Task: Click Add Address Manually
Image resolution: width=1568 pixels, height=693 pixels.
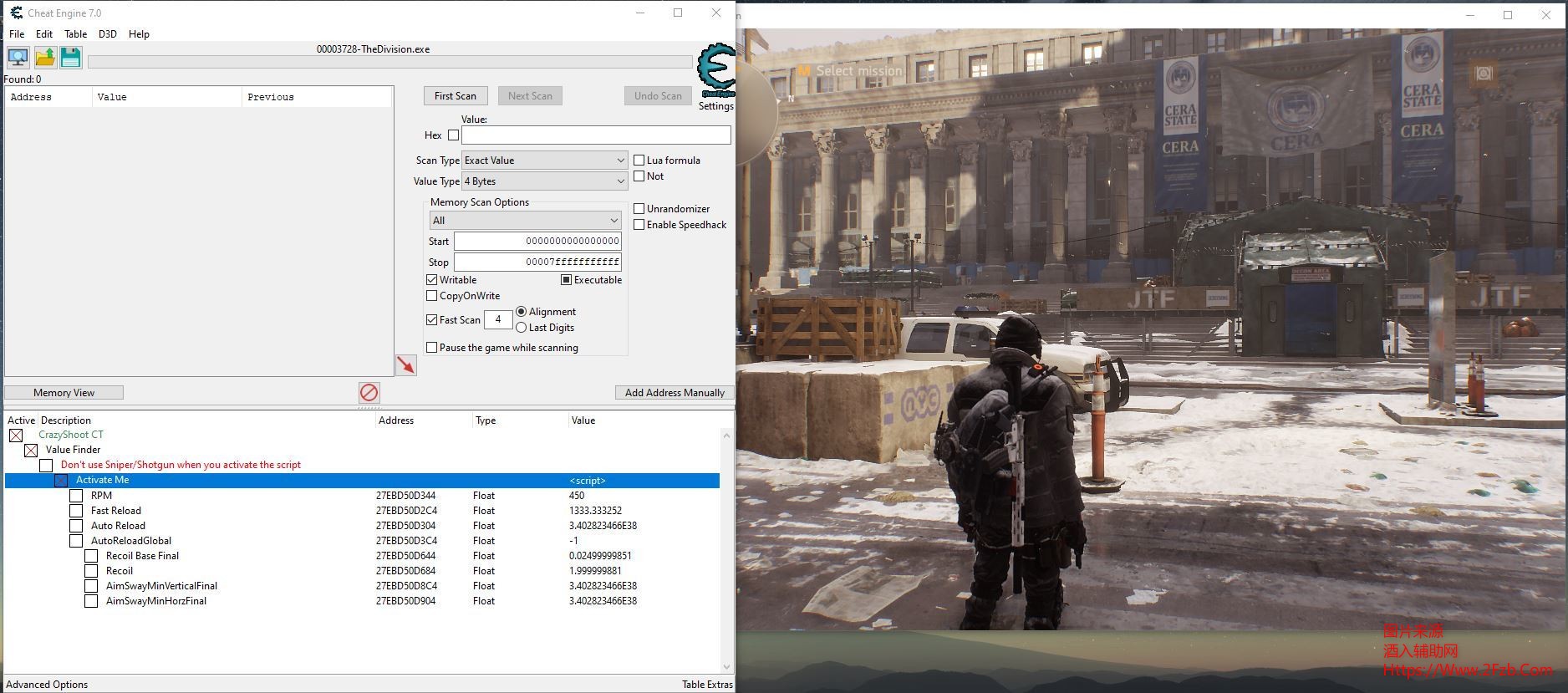Action: tap(675, 393)
